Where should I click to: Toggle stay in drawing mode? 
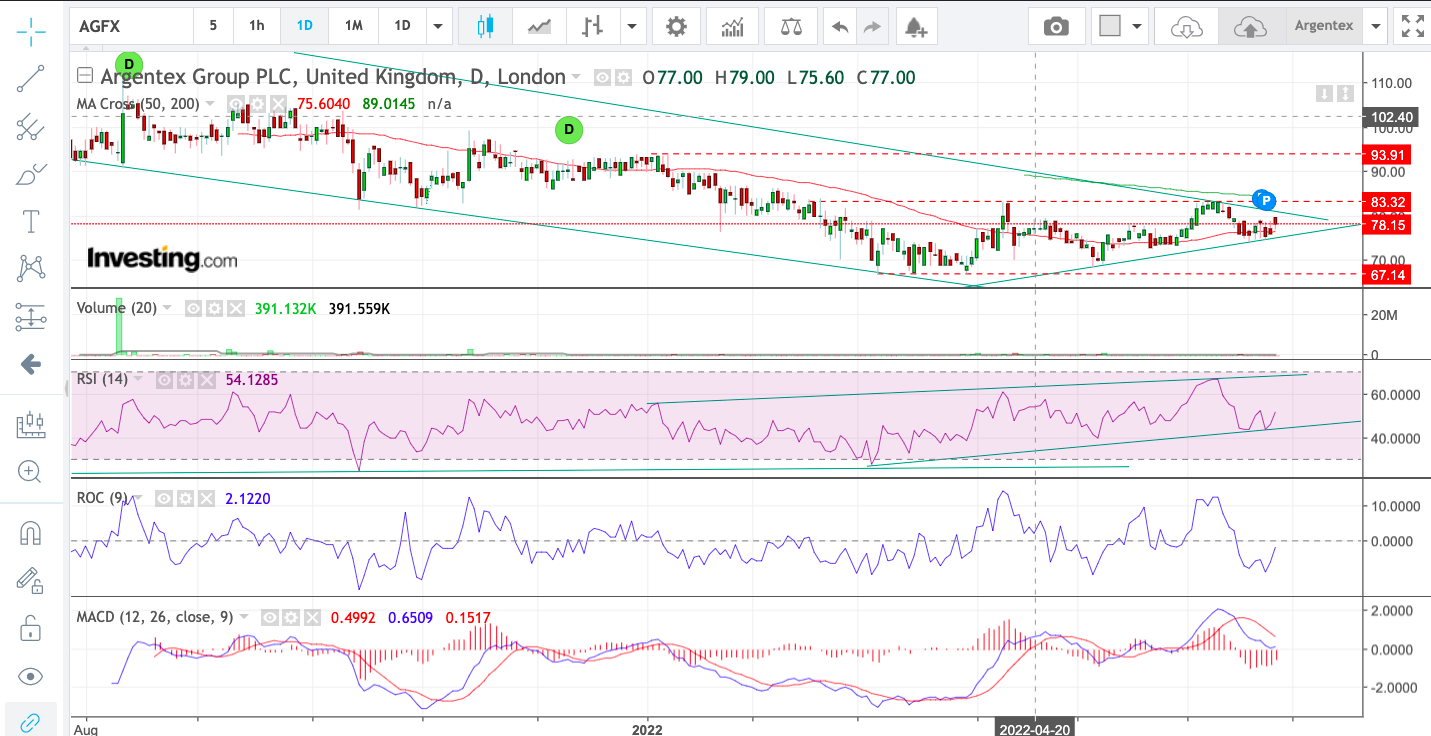tap(31, 581)
